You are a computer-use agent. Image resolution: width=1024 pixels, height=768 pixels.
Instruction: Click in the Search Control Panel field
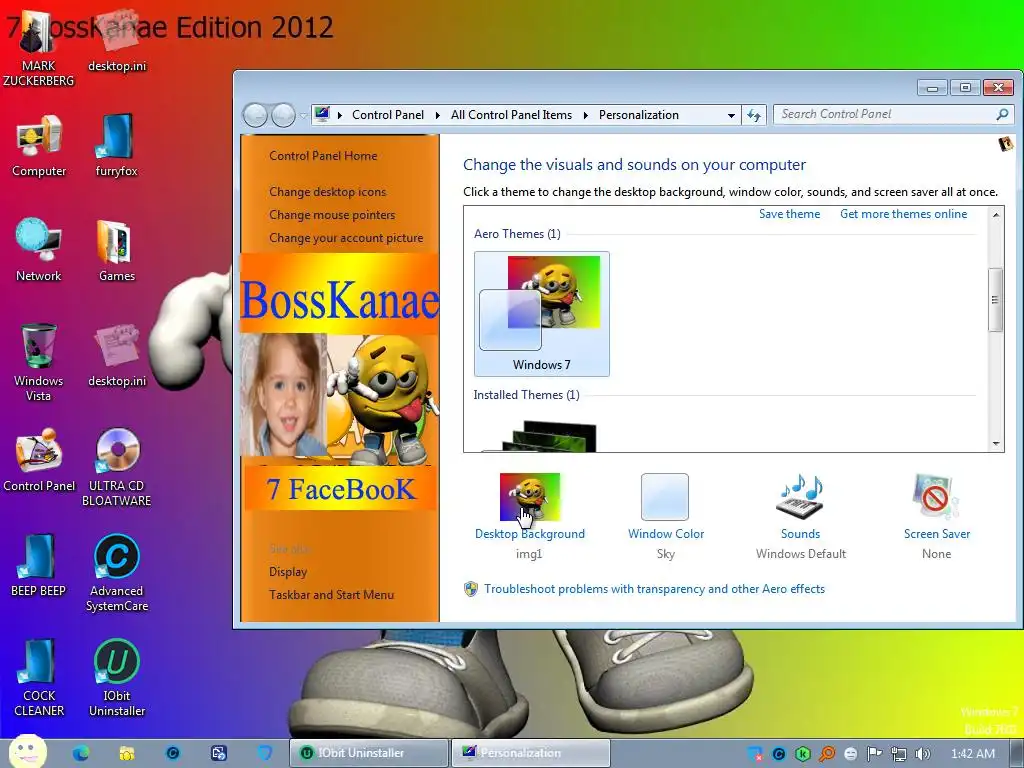point(886,114)
